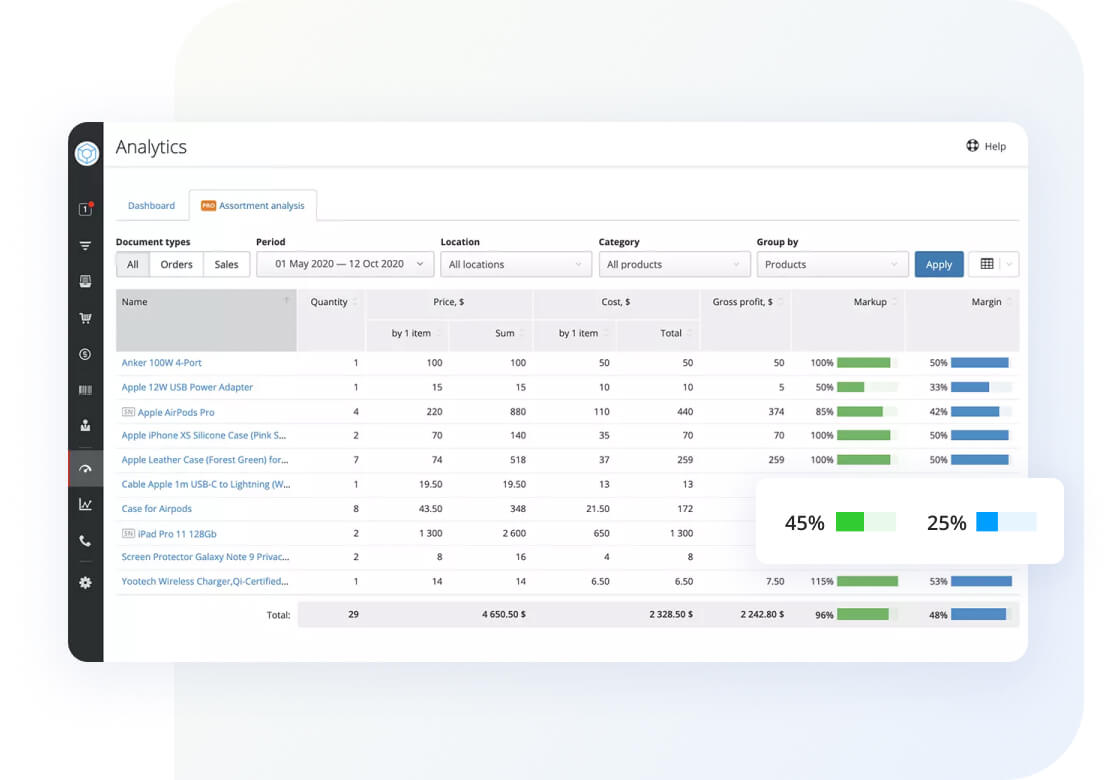
Task: Select the Sales document type toggle
Action: click(226, 264)
